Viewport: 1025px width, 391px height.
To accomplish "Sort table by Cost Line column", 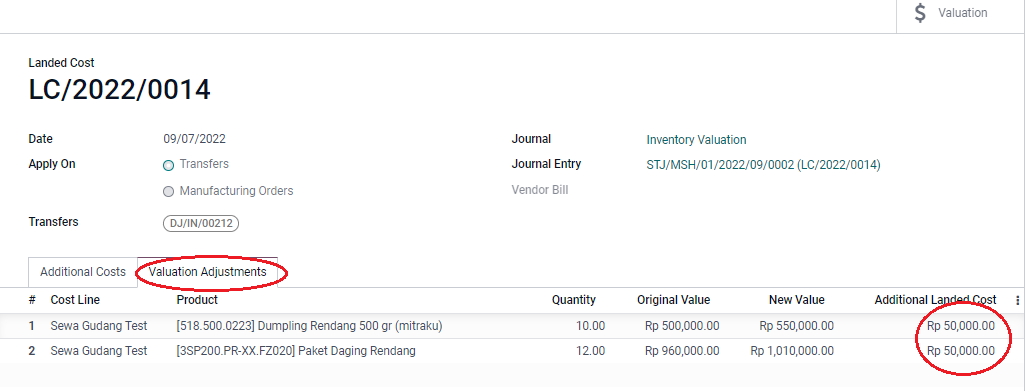I will click(x=75, y=300).
